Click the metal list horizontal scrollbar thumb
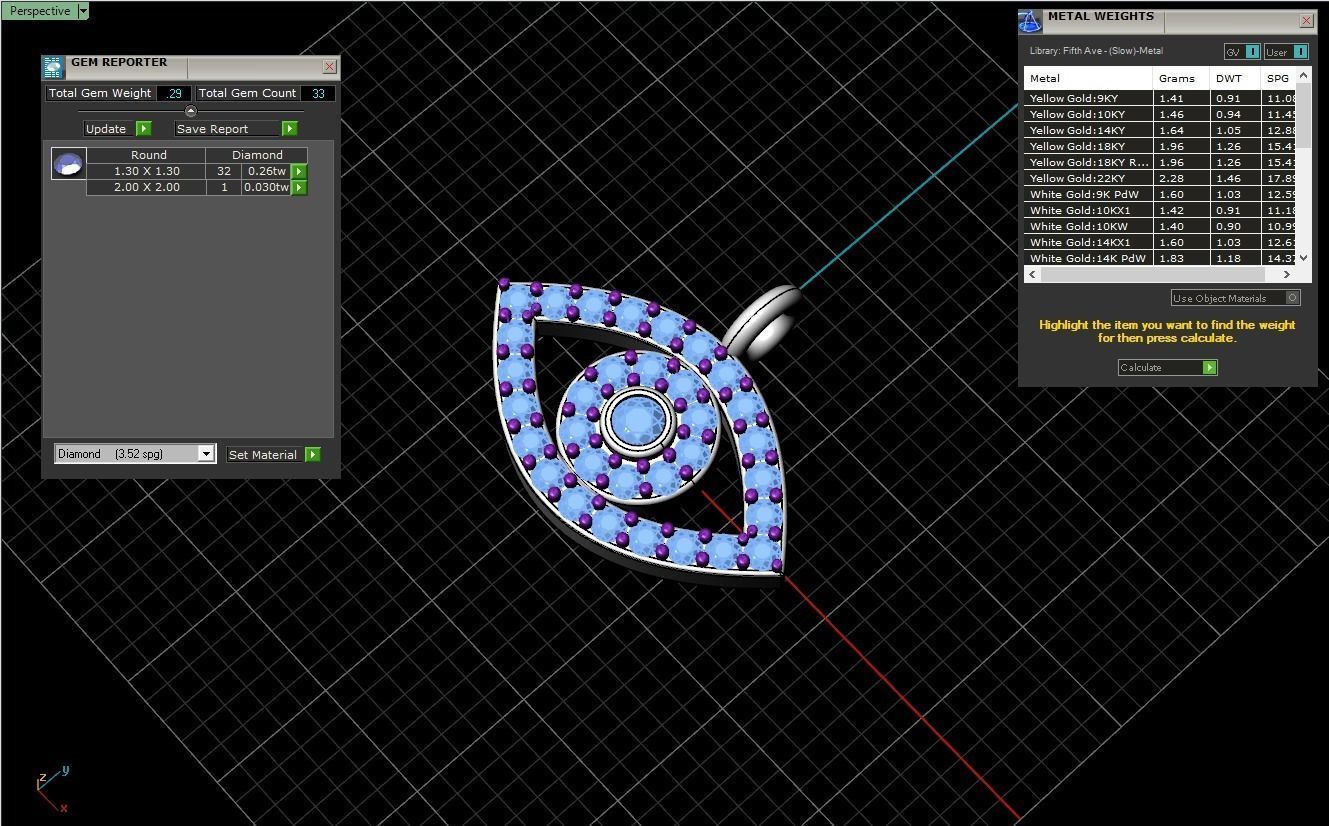 (x=1151, y=274)
